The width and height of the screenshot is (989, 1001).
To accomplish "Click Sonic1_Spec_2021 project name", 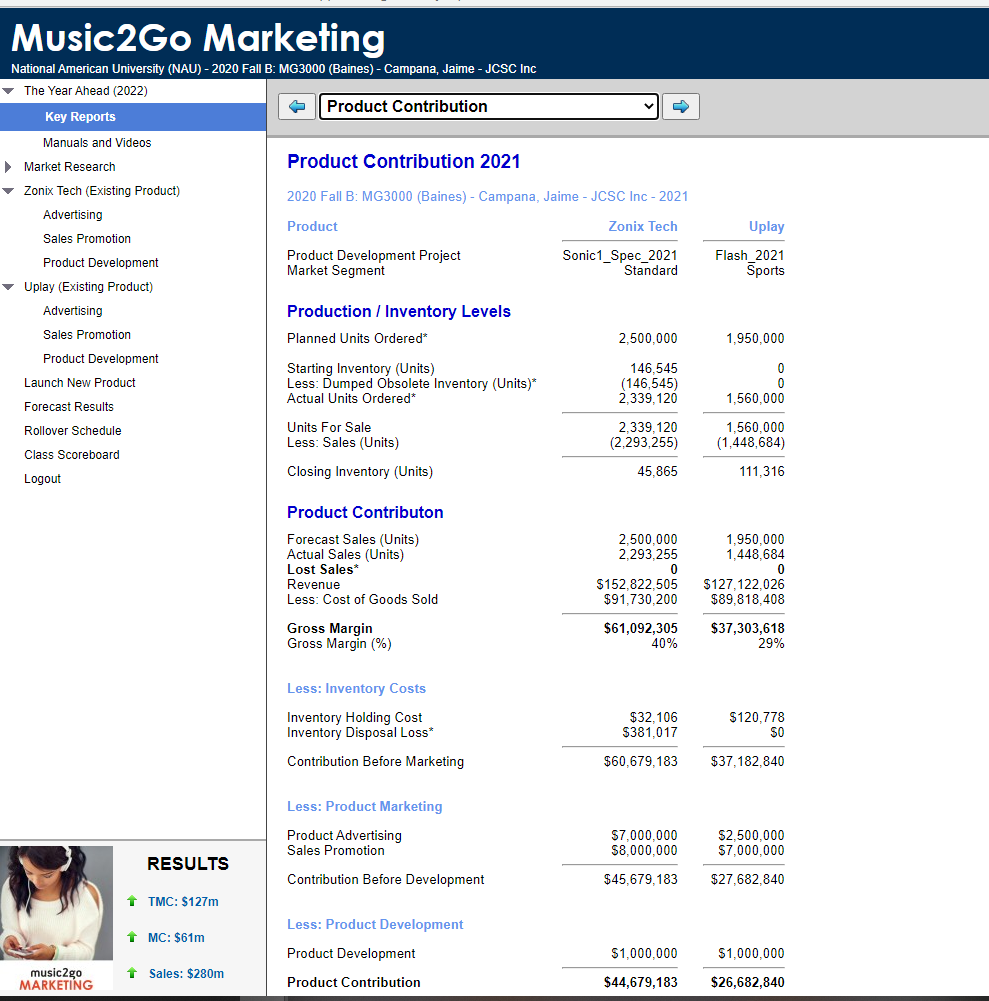I will [620, 255].
